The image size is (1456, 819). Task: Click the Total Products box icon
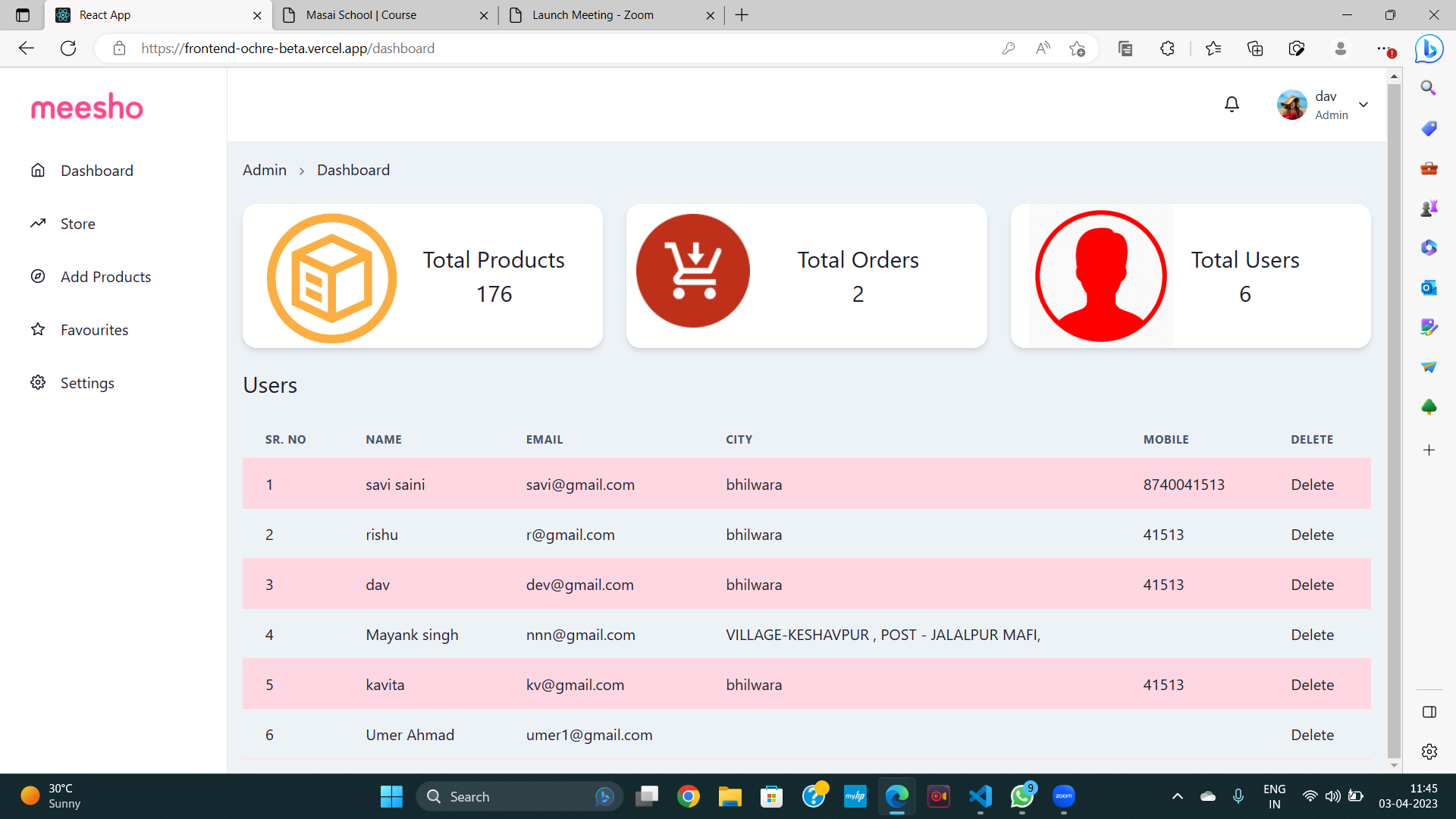(x=331, y=278)
